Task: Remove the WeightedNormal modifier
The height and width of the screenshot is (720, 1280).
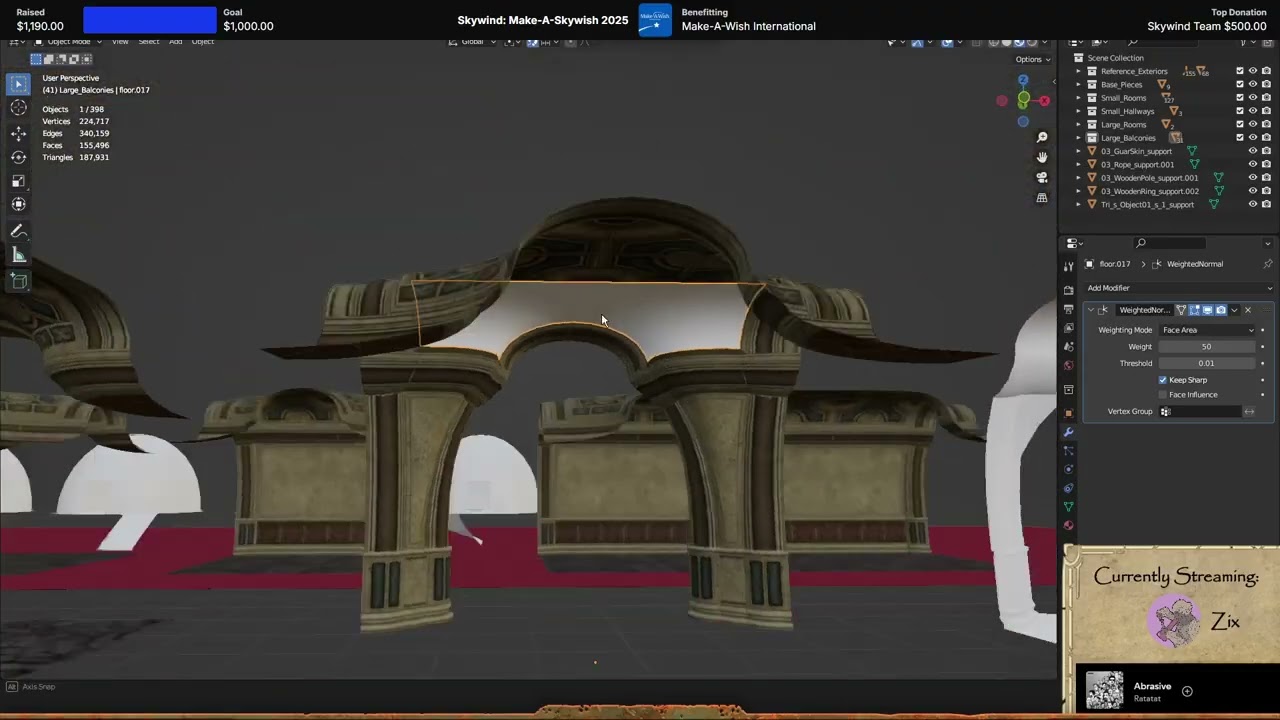Action: pyautogui.click(x=1247, y=310)
